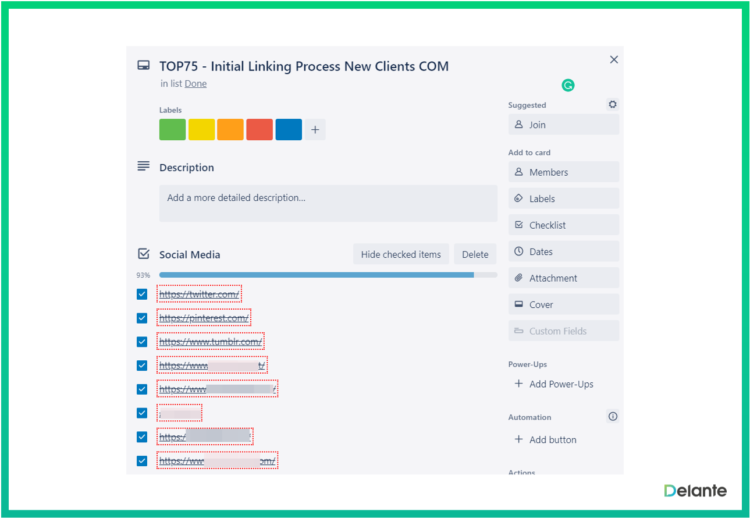Select the orange label

coord(231,130)
